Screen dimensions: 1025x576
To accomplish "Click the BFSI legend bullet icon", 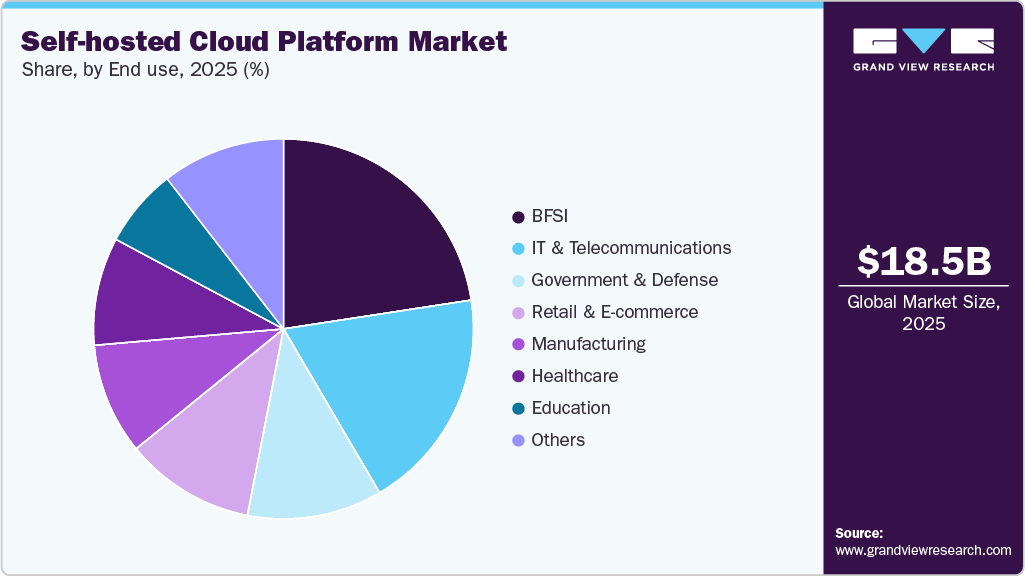I will point(516,216).
